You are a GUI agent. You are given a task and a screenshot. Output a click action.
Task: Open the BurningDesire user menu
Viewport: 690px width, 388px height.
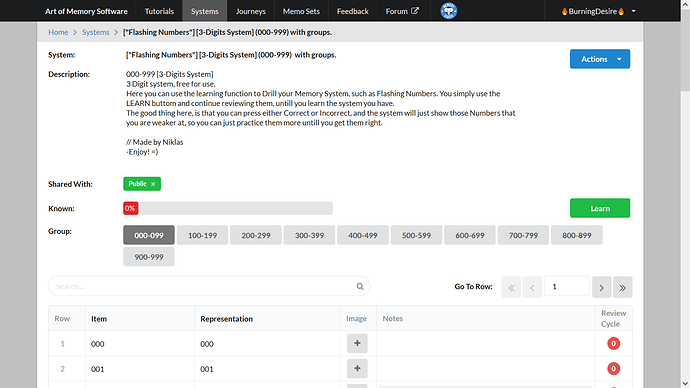[598, 11]
